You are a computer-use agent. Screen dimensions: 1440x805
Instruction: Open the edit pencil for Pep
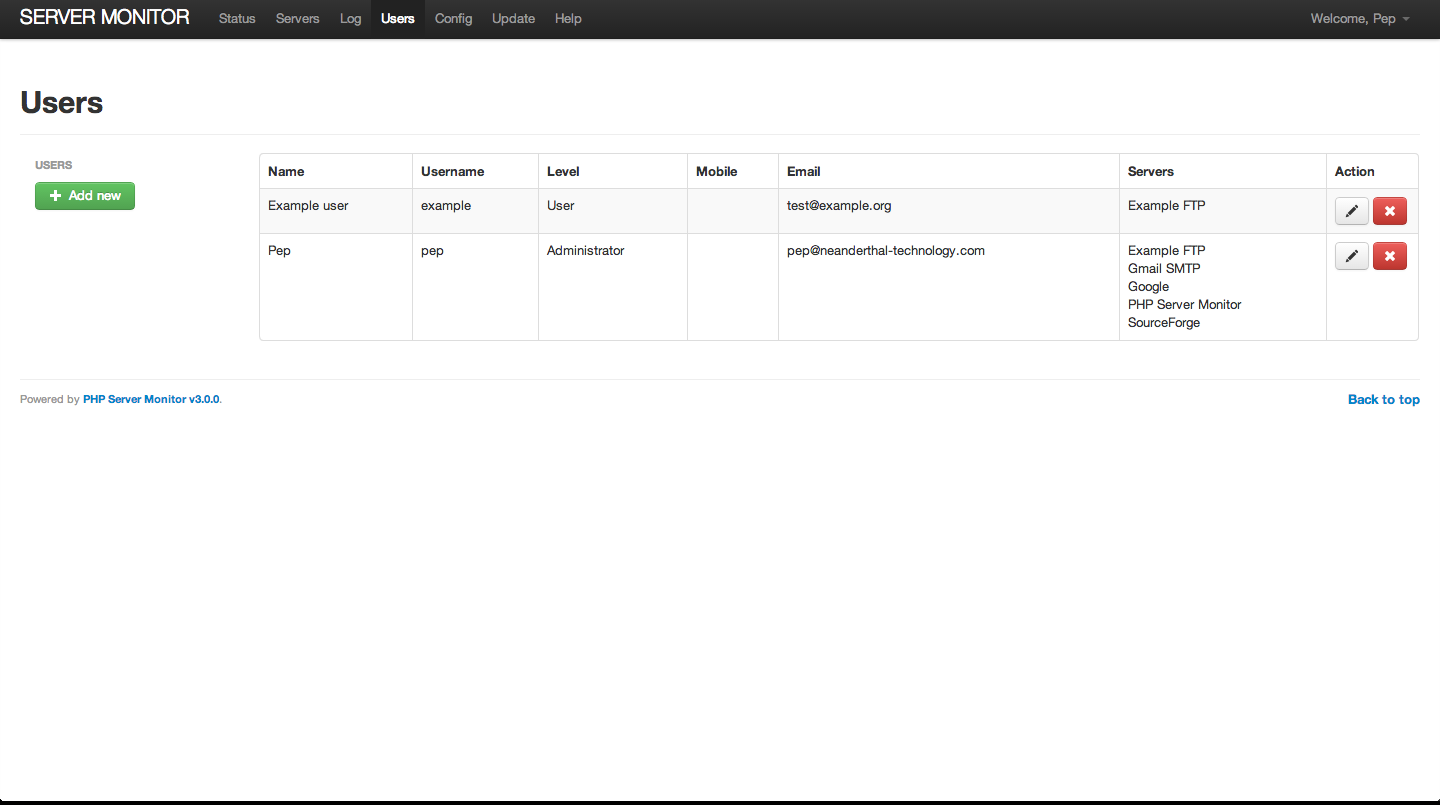pos(1351,256)
